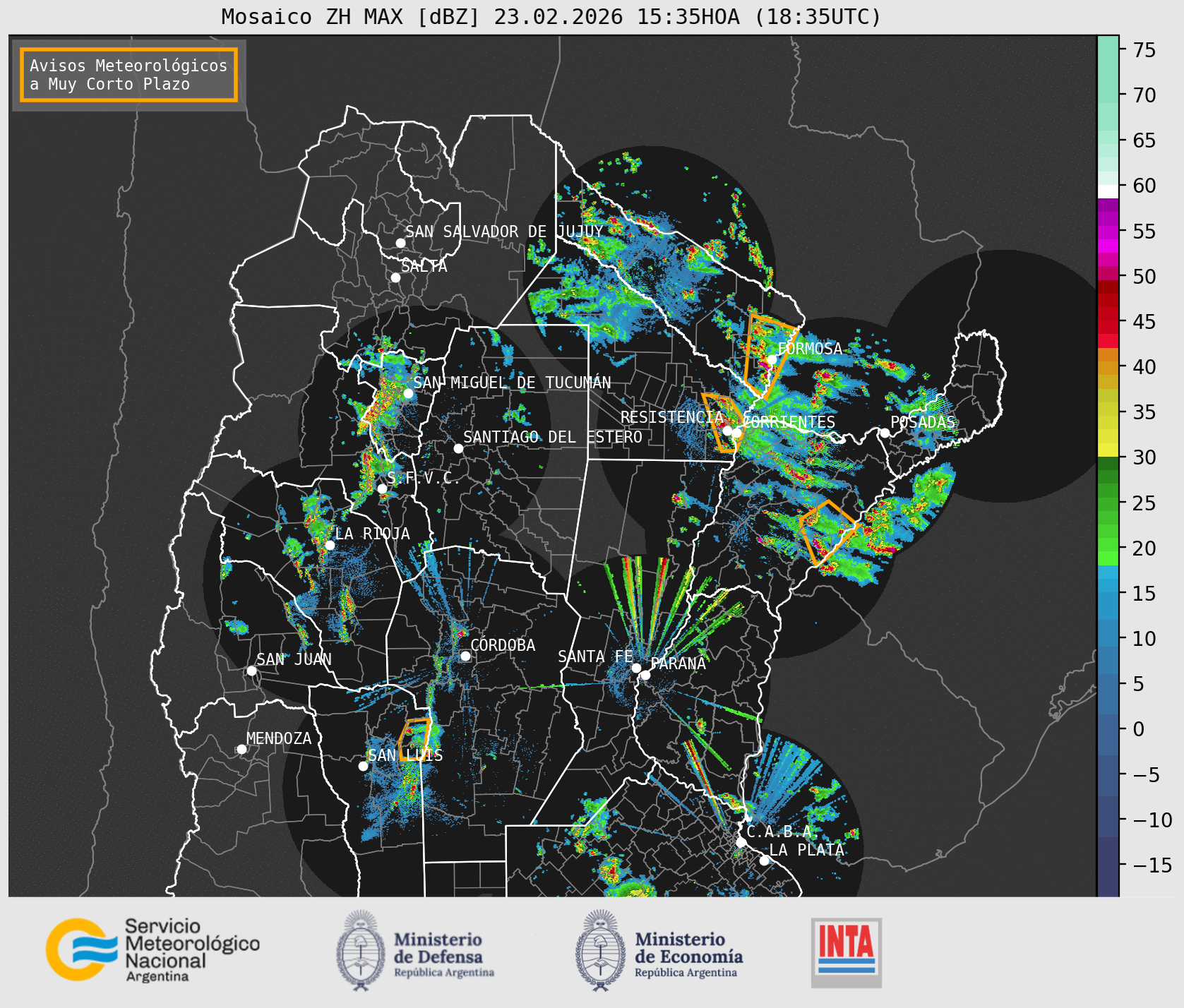Click the SANTIAGO DEL ESTERO label
This screenshot has height=1008, width=1184.
click(x=553, y=437)
